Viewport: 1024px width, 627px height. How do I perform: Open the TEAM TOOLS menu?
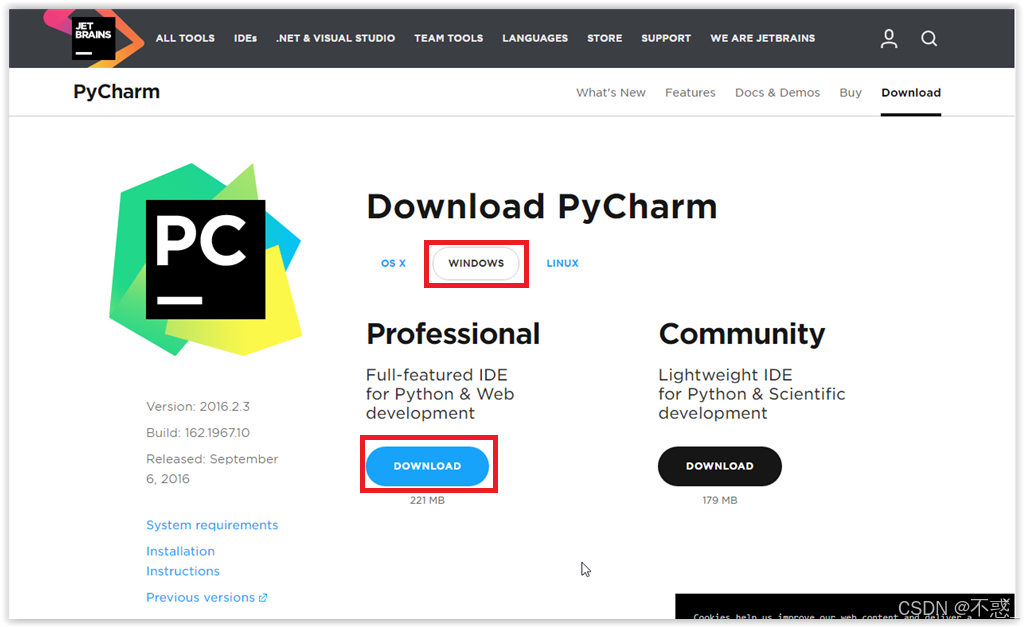click(448, 38)
